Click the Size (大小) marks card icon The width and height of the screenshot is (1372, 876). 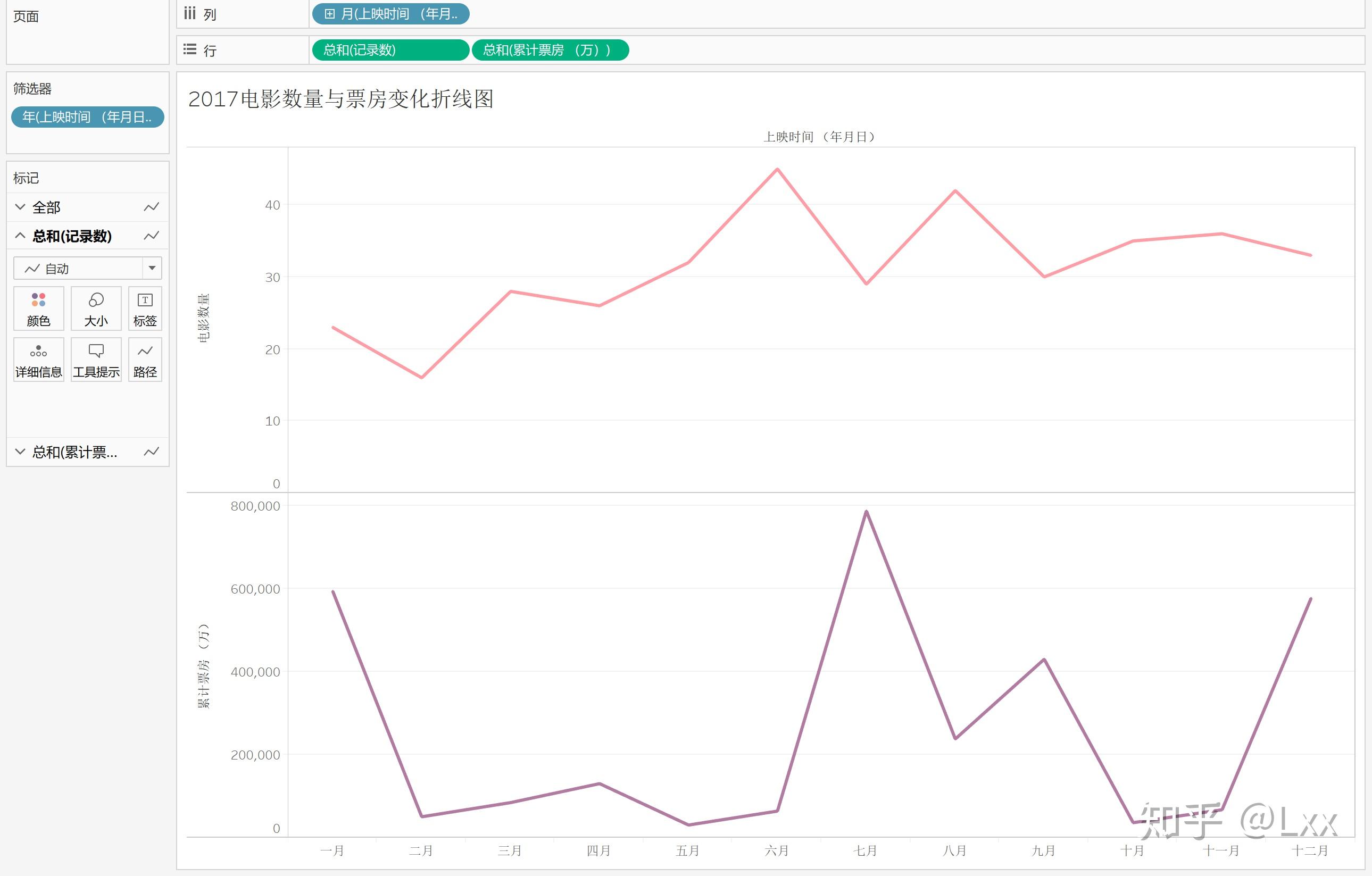96,308
